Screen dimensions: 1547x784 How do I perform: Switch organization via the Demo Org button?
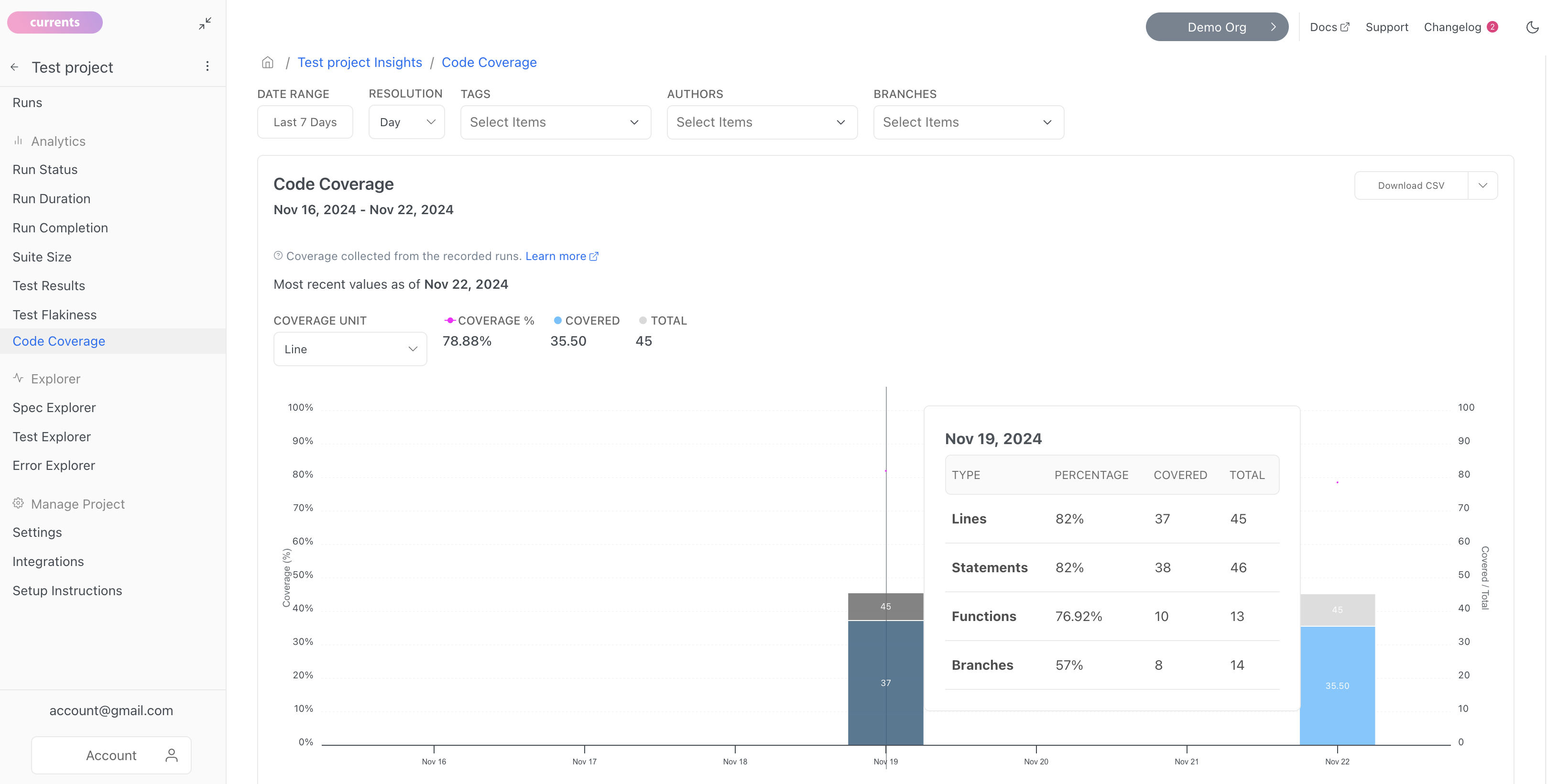tap(1217, 27)
